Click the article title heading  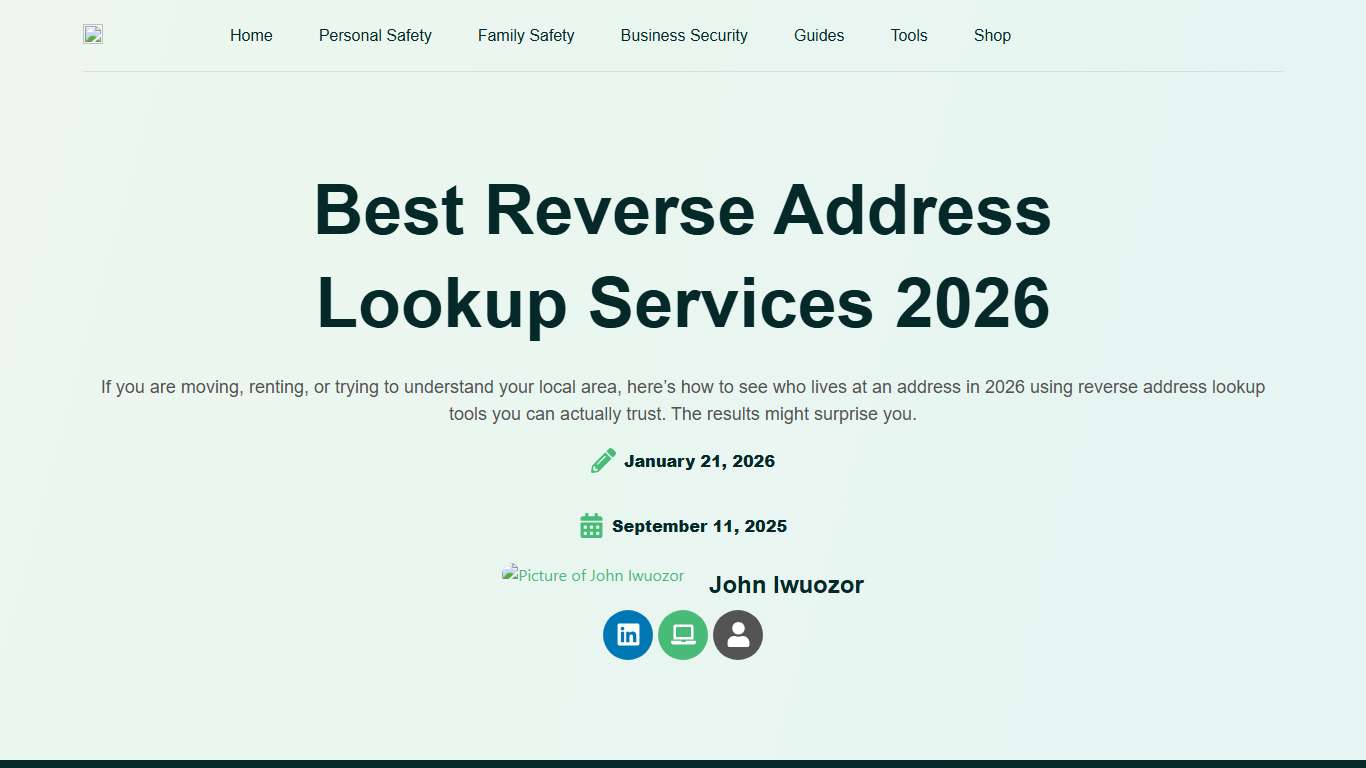click(x=683, y=257)
